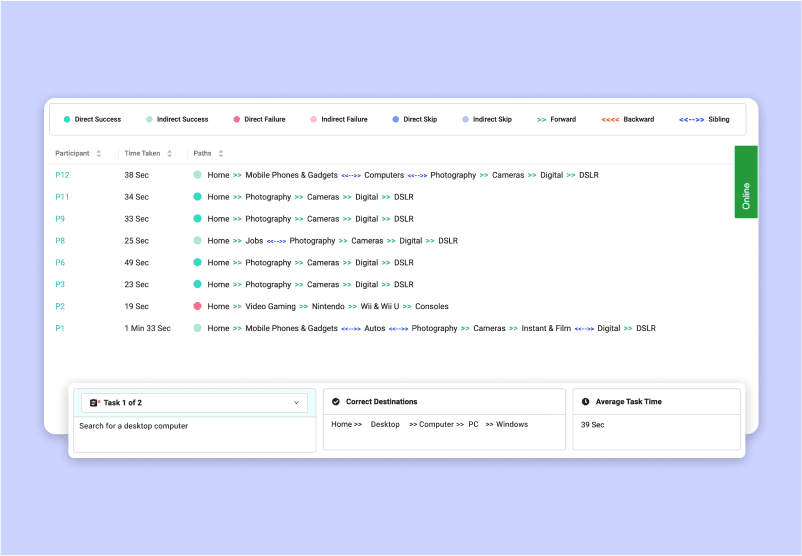Select participant P1 entry

click(60, 329)
